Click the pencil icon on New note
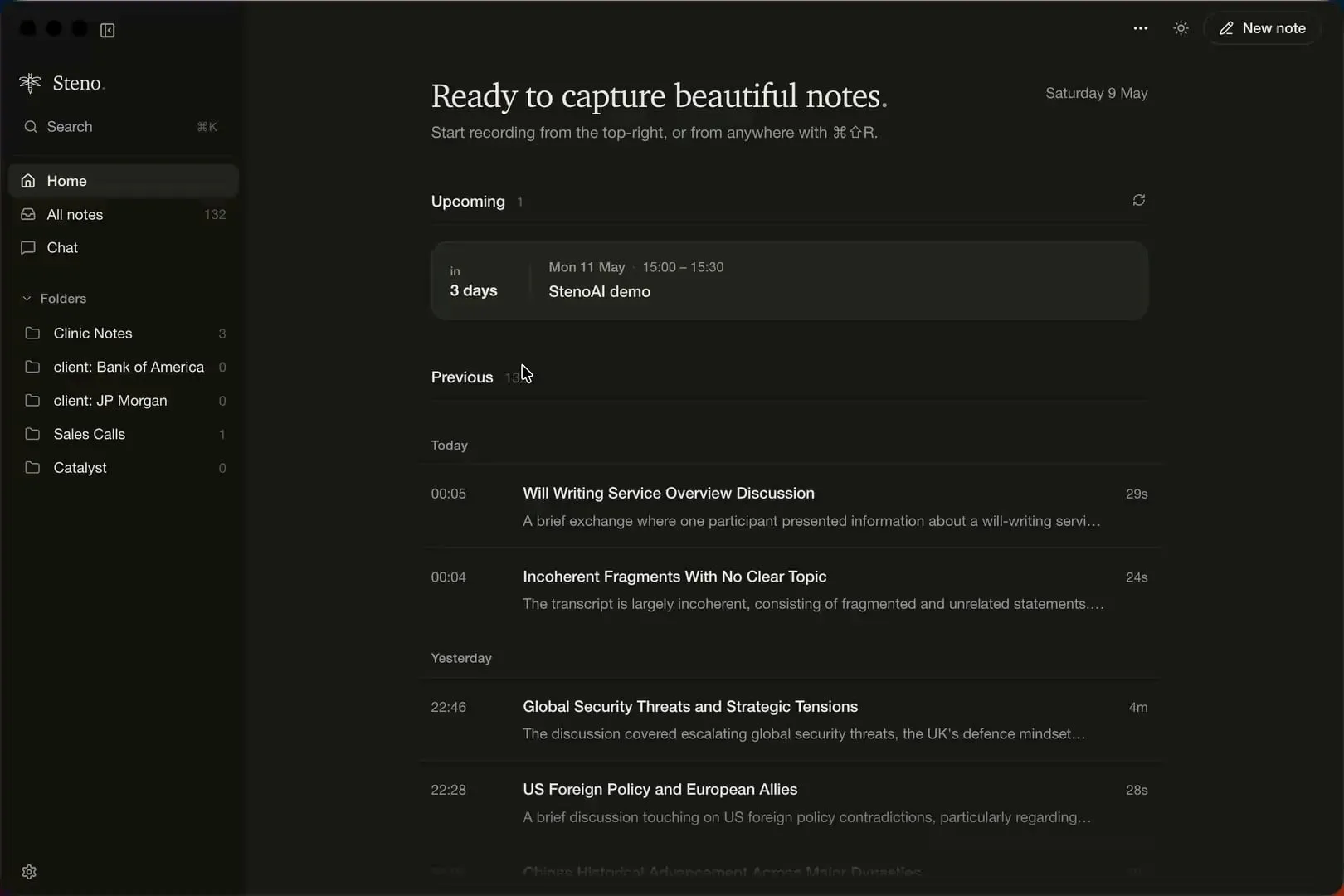 point(1226,28)
